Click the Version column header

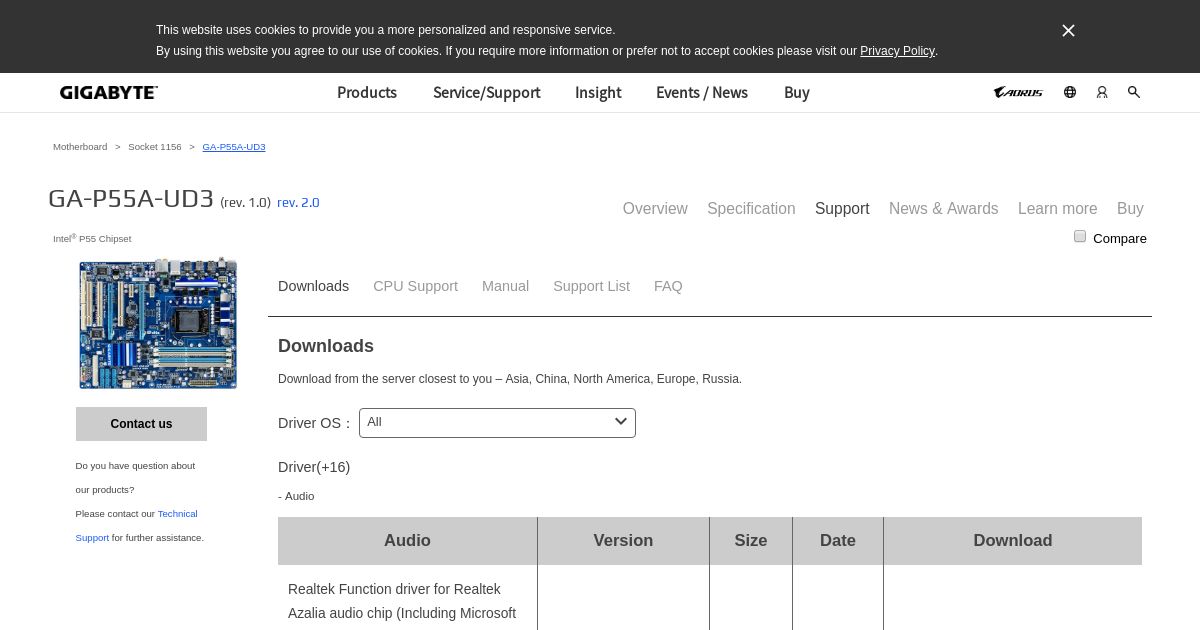(623, 540)
